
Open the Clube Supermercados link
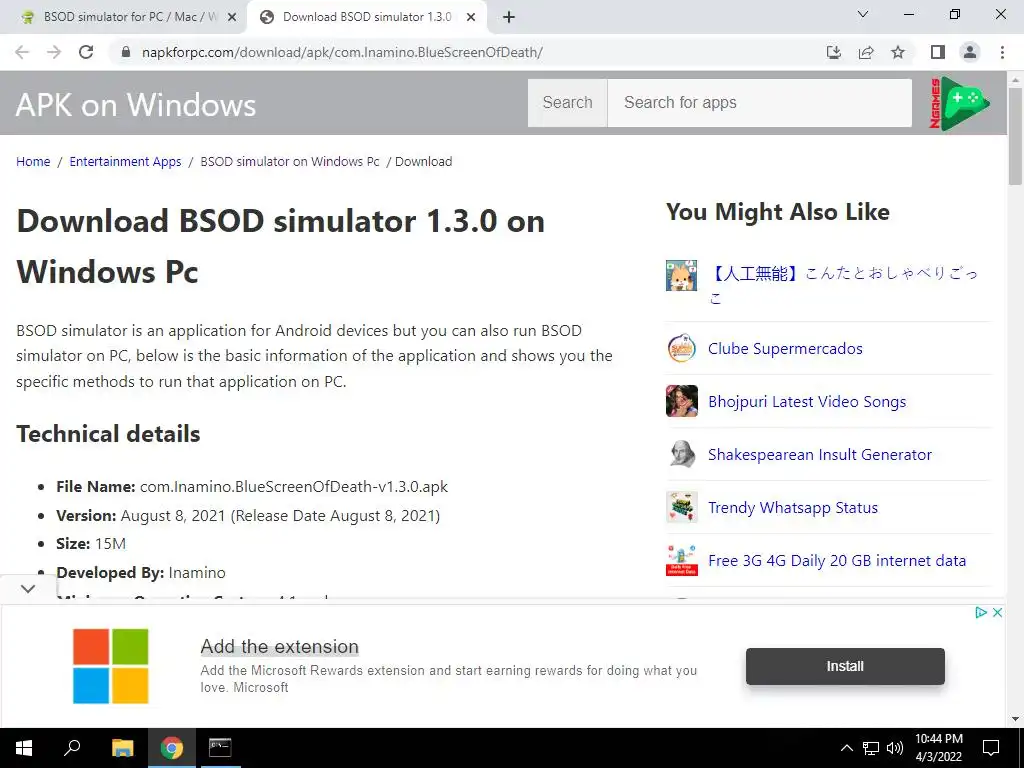point(785,348)
